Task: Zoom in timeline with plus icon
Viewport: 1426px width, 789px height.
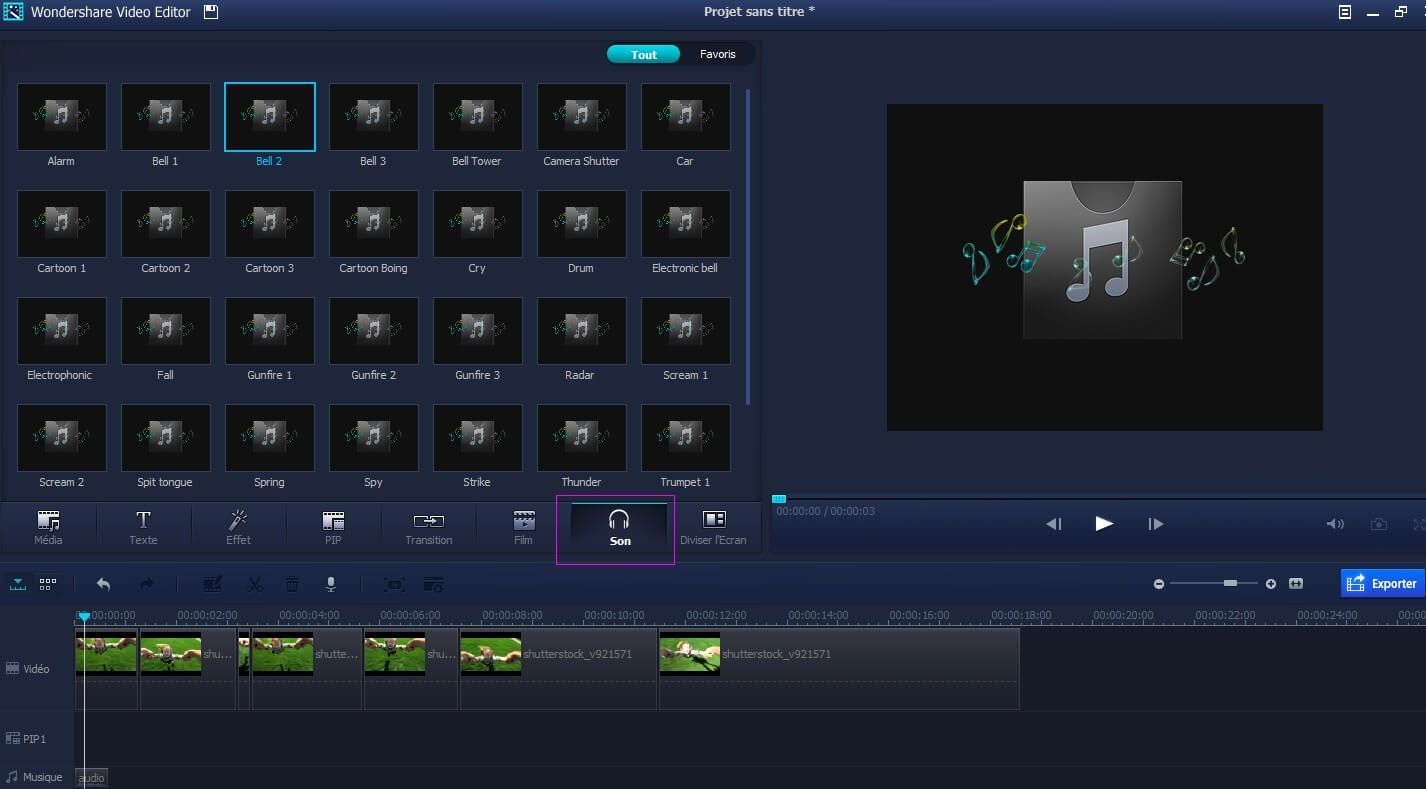Action: pyautogui.click(x=1271, y=583)
